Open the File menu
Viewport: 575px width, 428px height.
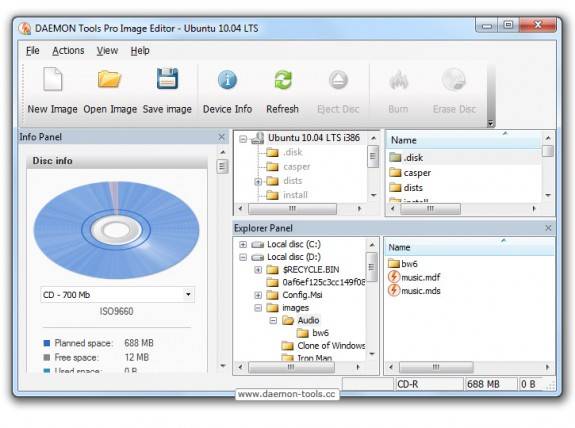33,51
